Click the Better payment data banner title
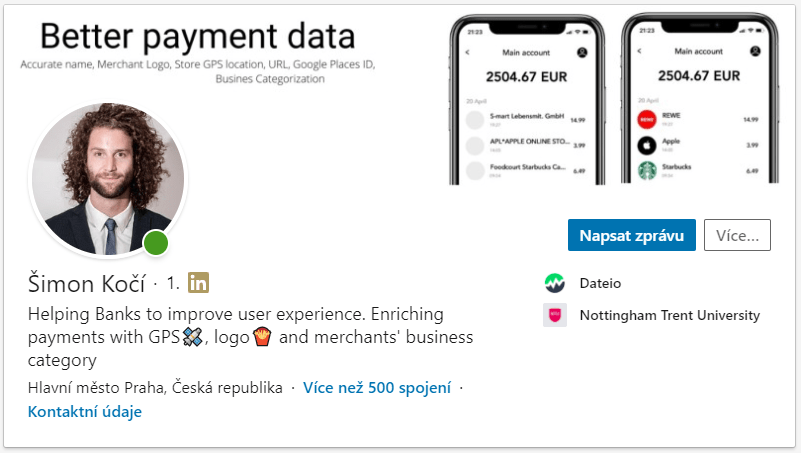The width and height of the screenshot is (801, 453). pyautogui.click(x=197, y=38)
